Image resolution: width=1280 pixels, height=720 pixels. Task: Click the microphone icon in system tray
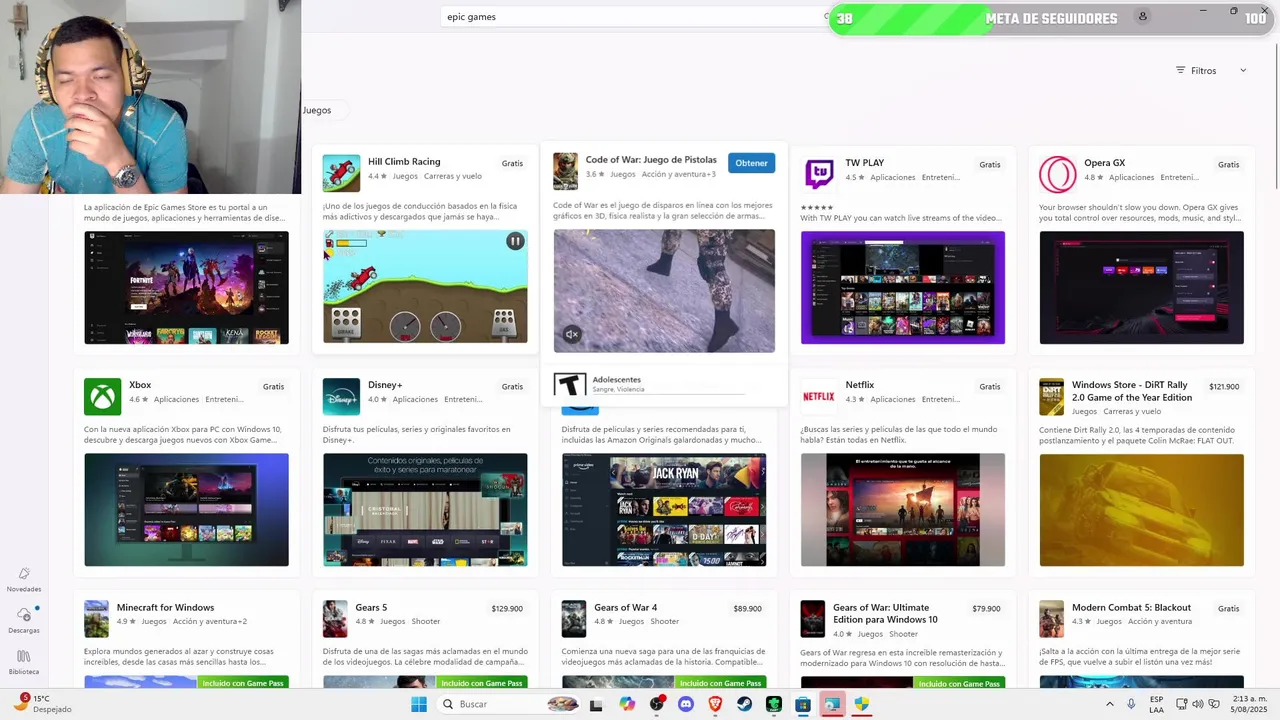click(x=1131, y=704)
